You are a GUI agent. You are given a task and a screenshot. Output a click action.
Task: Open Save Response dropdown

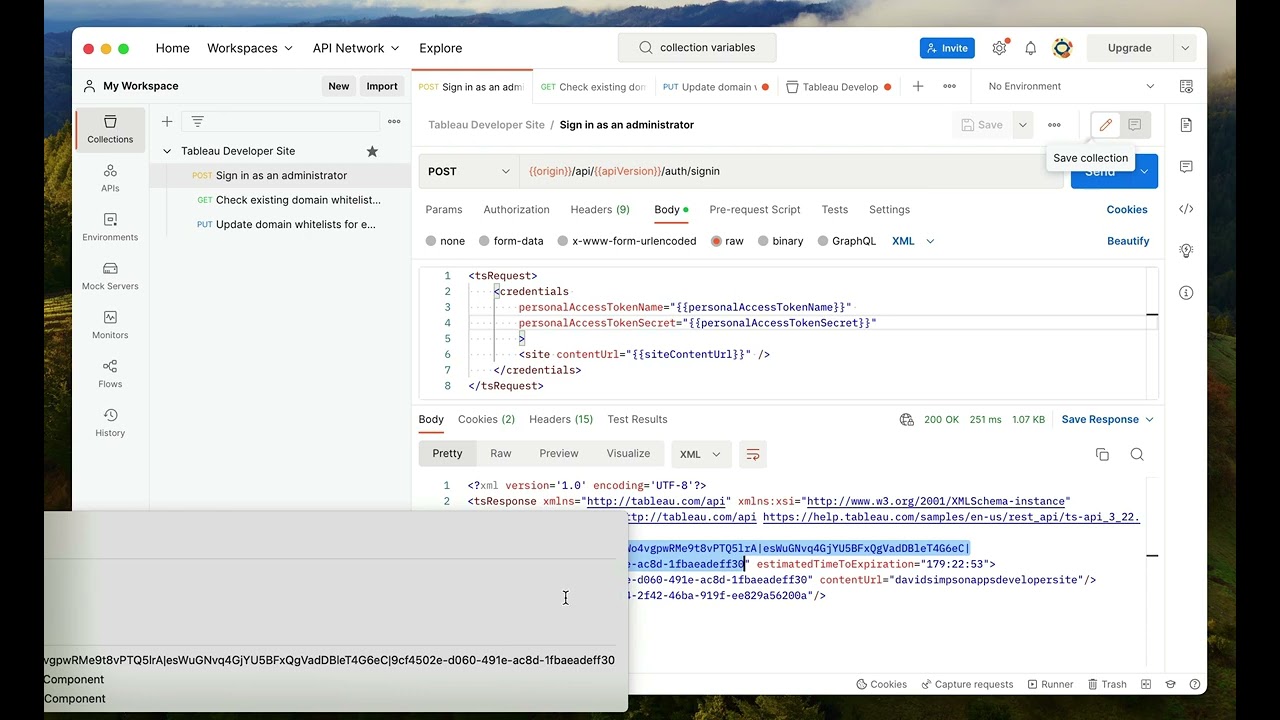1108,420
